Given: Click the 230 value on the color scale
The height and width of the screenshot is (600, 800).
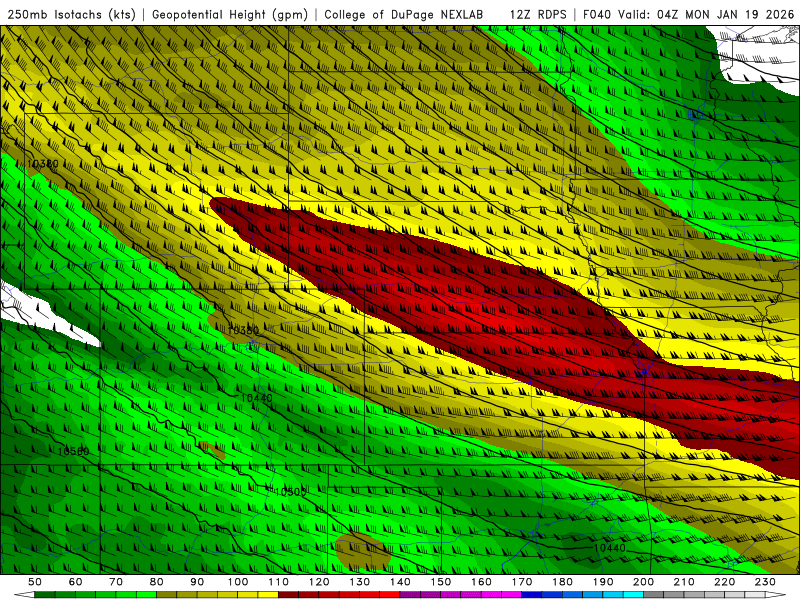Looking at the screenshot, I should coord(765,582).
